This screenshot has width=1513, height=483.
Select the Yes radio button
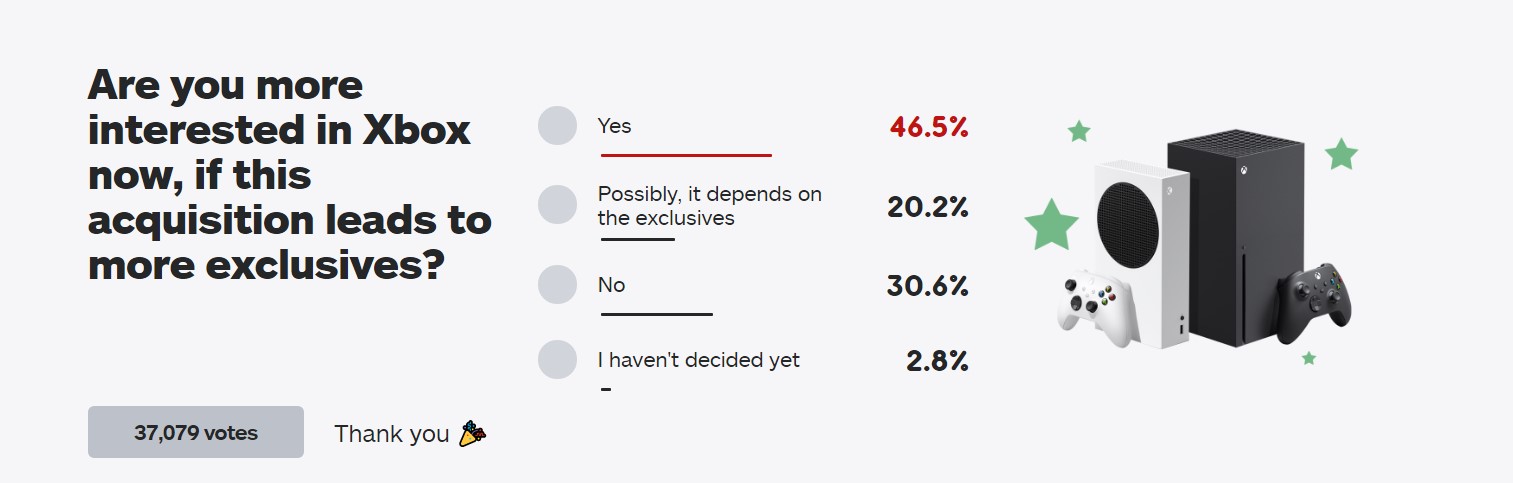pos(557,126)
